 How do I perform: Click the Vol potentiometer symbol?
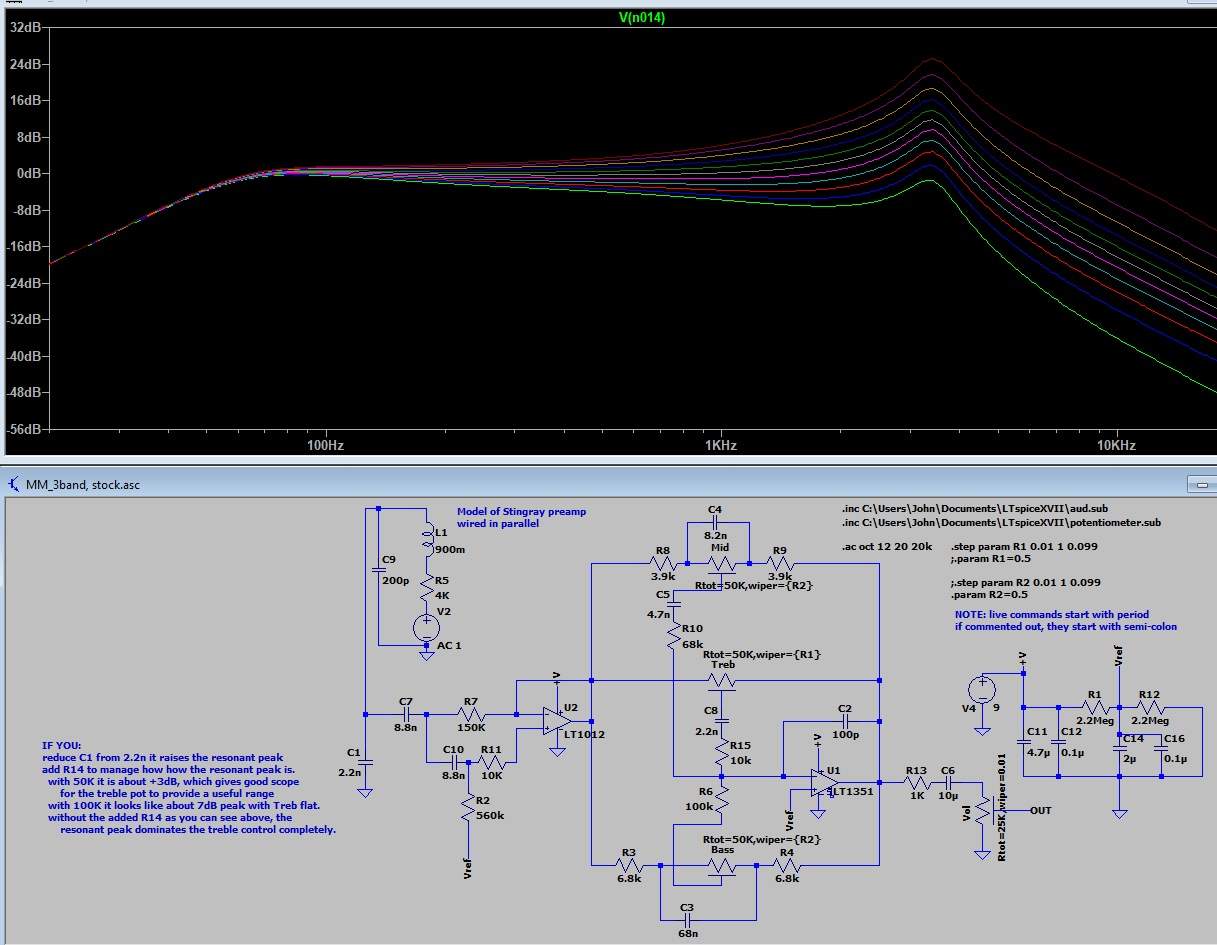click(x=982, y=812)
